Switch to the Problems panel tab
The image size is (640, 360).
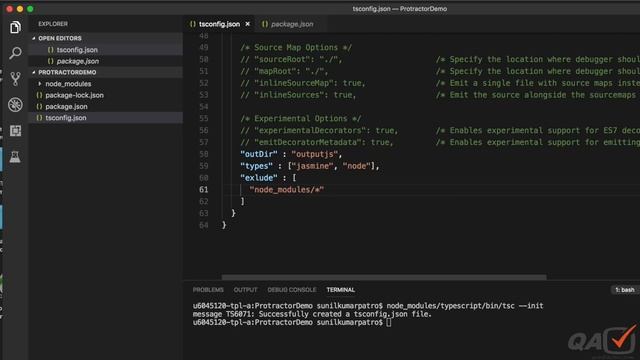tap(208, 290)
